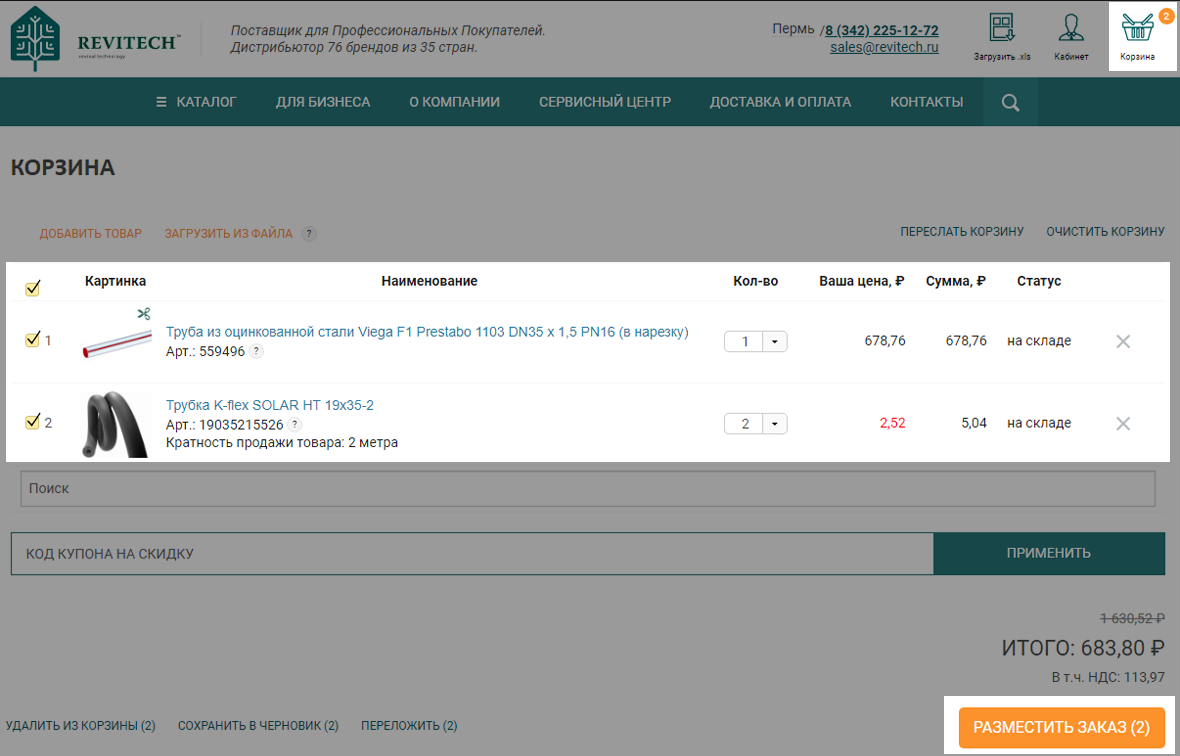This screenshot has width=1180, height=756.
Task: Click the ПРИМЕНИТЬ coupon button
Action: pyautogui.click(x=1049, y=553)
